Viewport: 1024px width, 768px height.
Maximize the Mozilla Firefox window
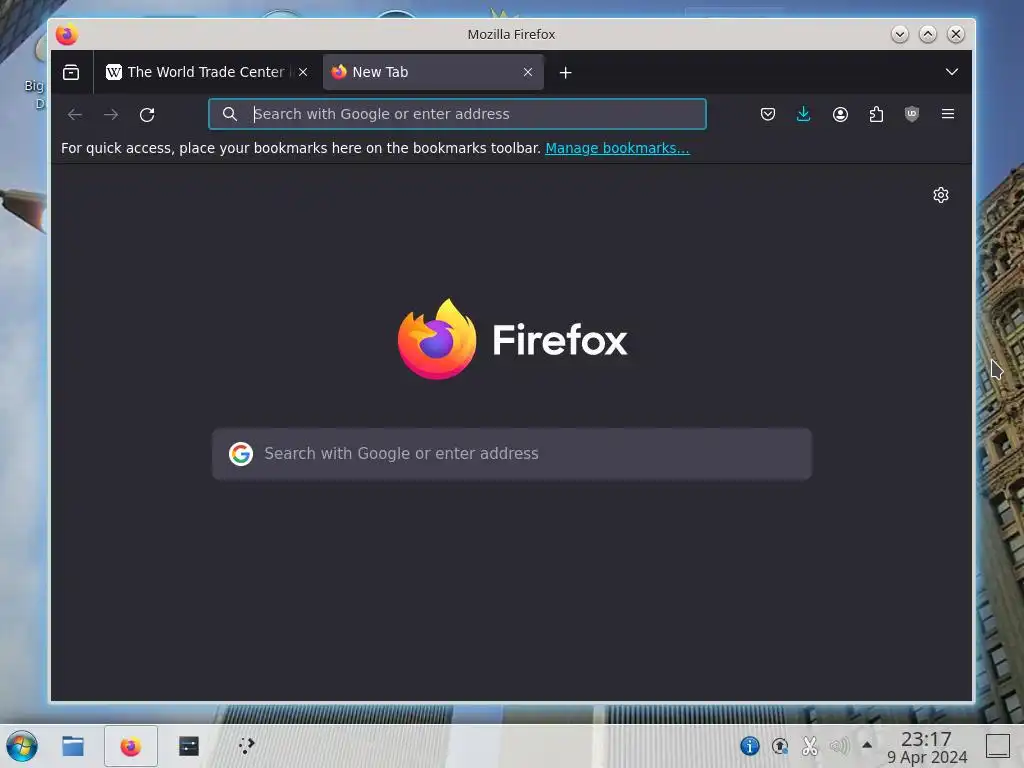pos(927,35)
